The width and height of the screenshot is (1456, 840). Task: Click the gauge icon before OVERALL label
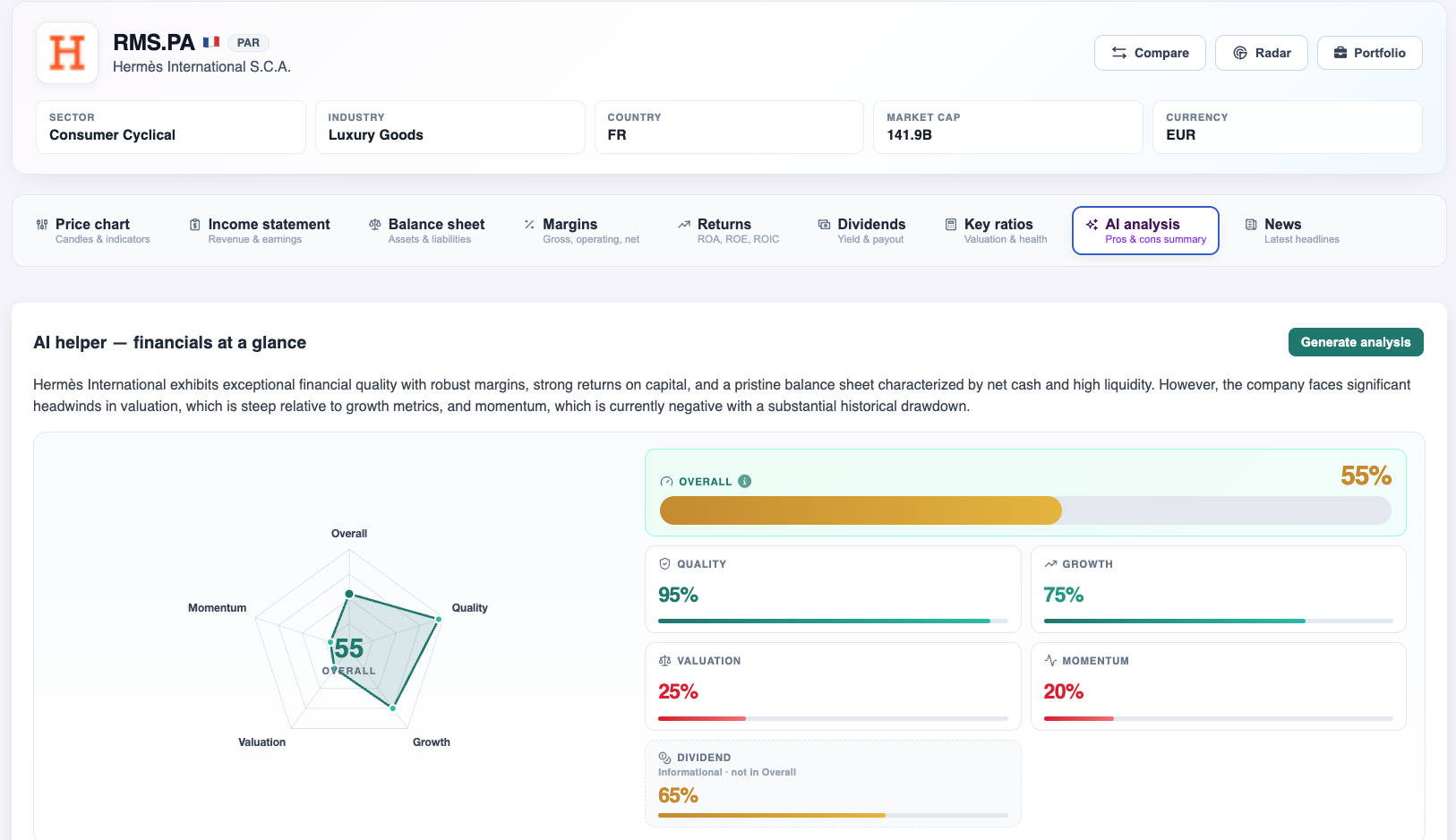click(x=666, y=482)
